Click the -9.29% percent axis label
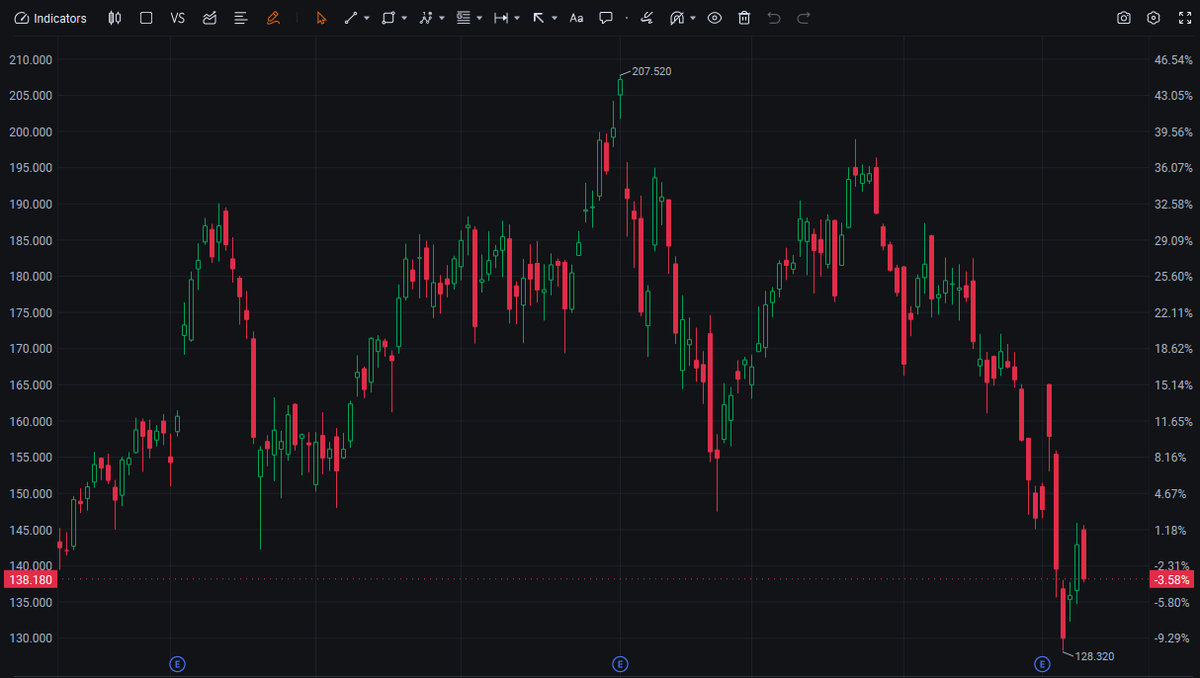 click(x=1172, y=638)
